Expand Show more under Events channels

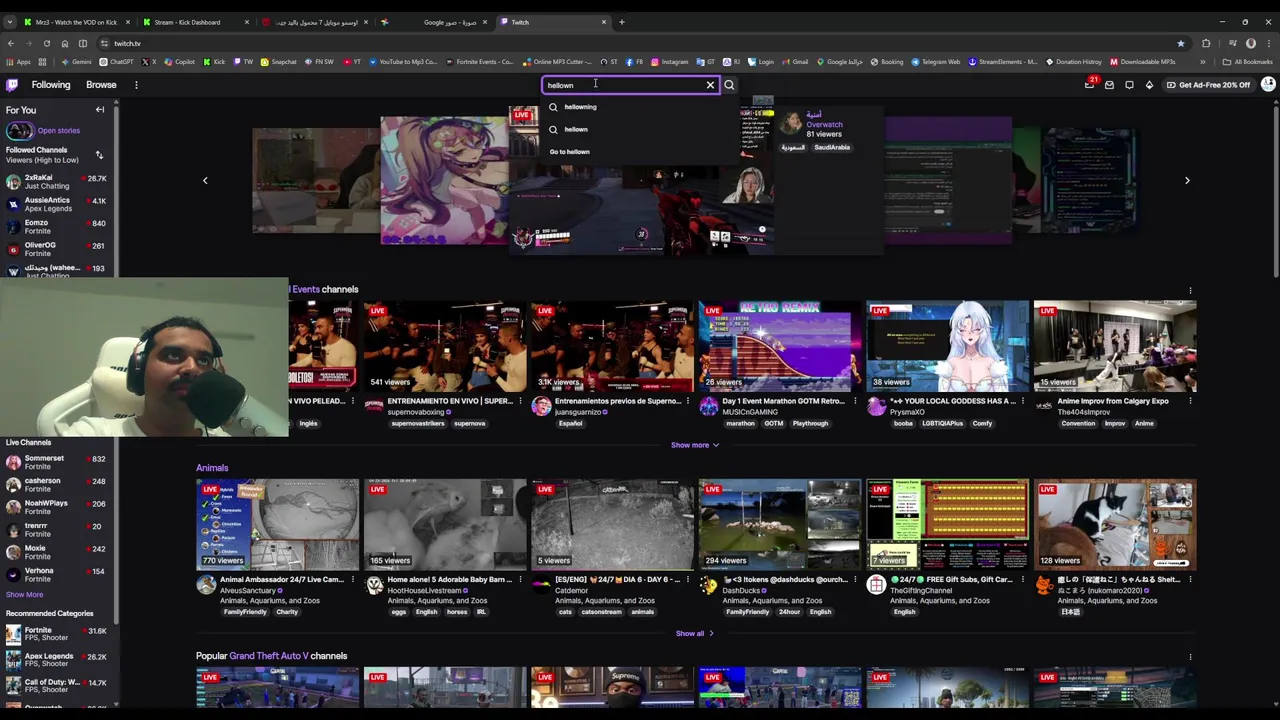point(695,445)
